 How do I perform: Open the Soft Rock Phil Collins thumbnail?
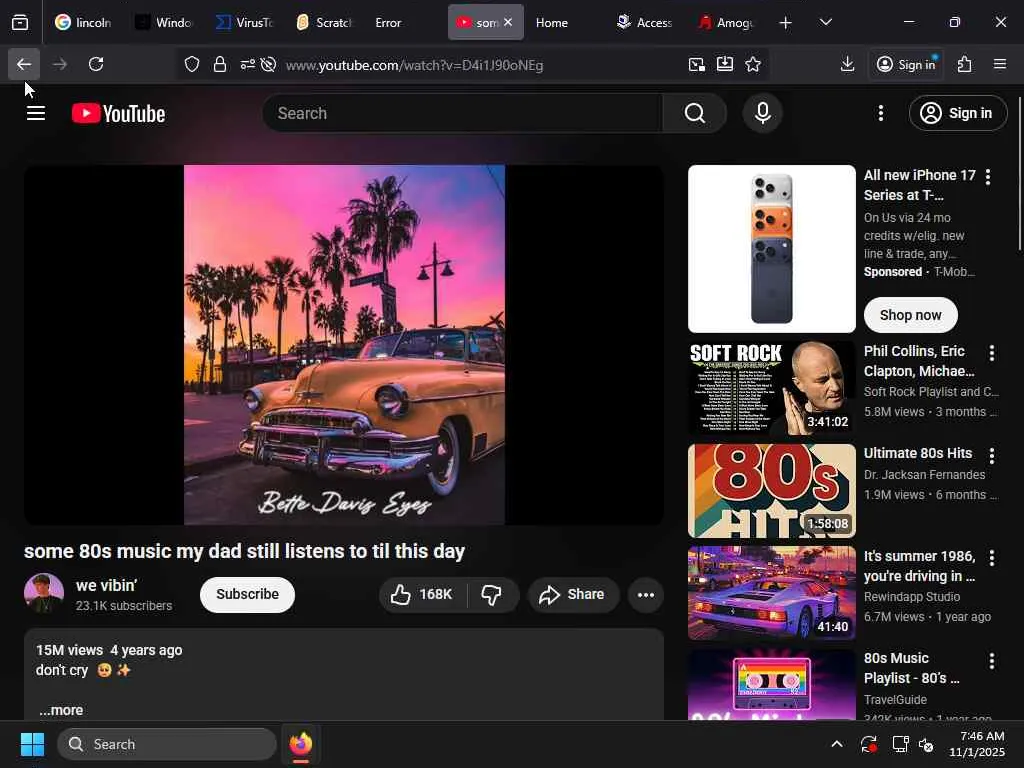771,388
